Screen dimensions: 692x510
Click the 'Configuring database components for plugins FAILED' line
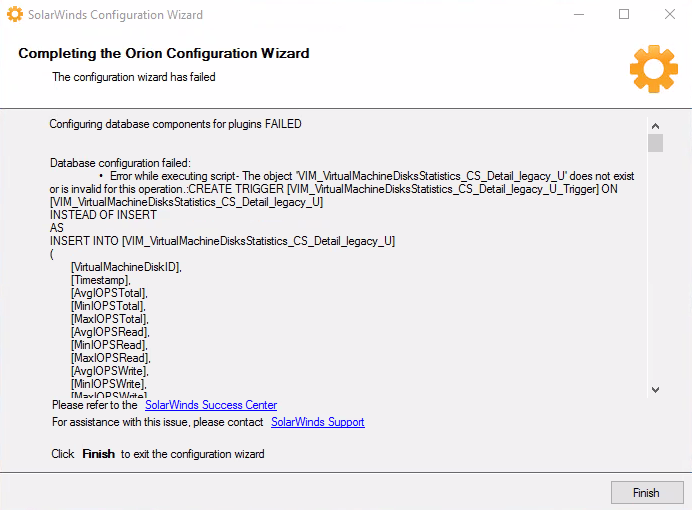coord(175,124)
